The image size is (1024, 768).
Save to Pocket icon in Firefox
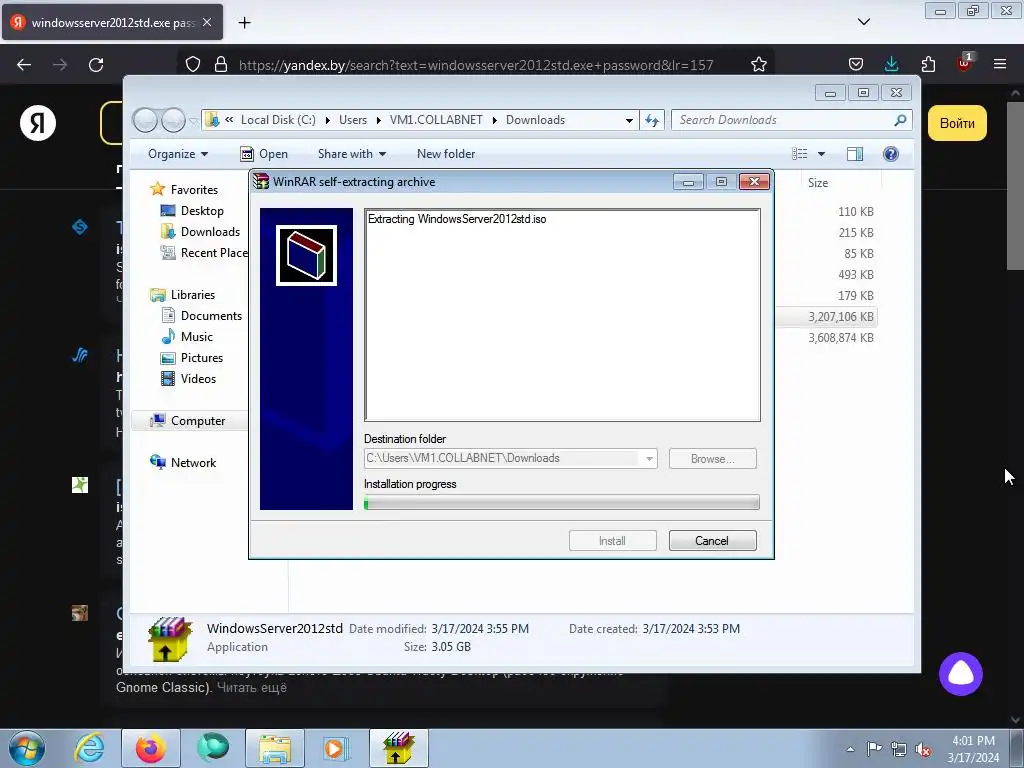(856, 64)
